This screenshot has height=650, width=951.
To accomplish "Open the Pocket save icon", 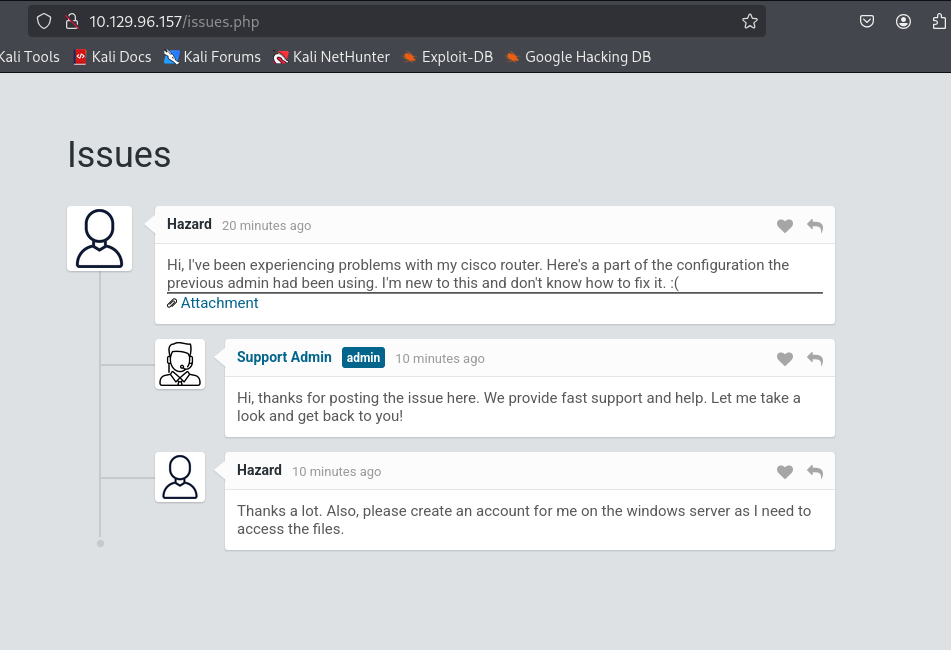I will pos(867,22).
